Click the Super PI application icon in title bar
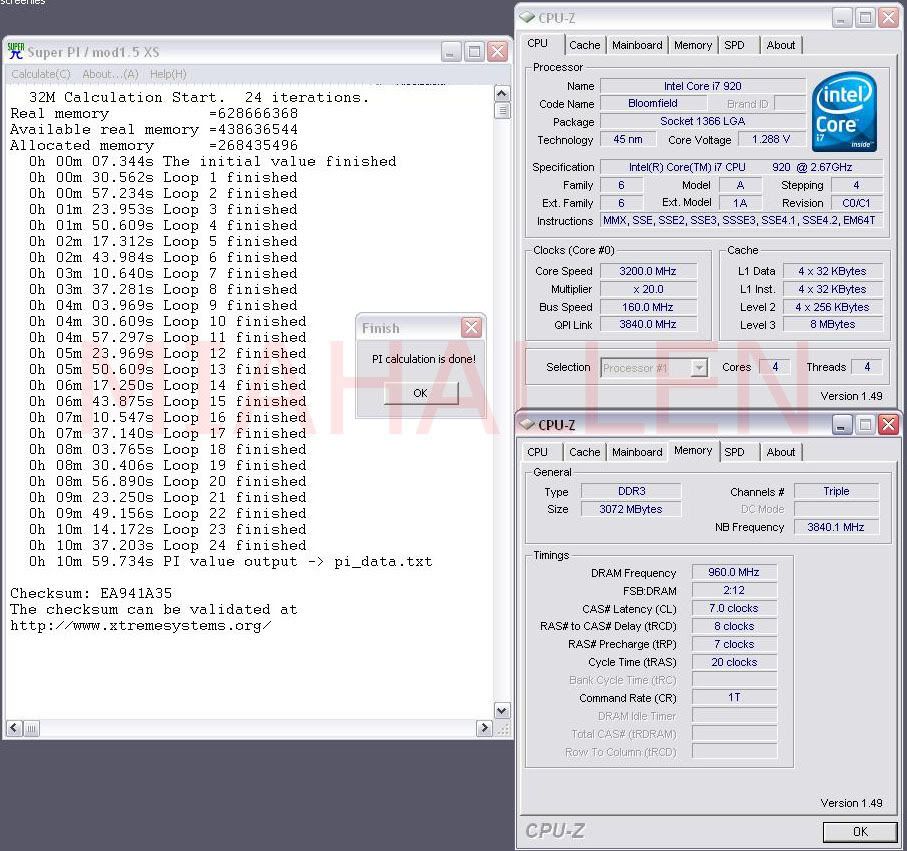The height and width of the screenshot is (851, 907). 16,51
